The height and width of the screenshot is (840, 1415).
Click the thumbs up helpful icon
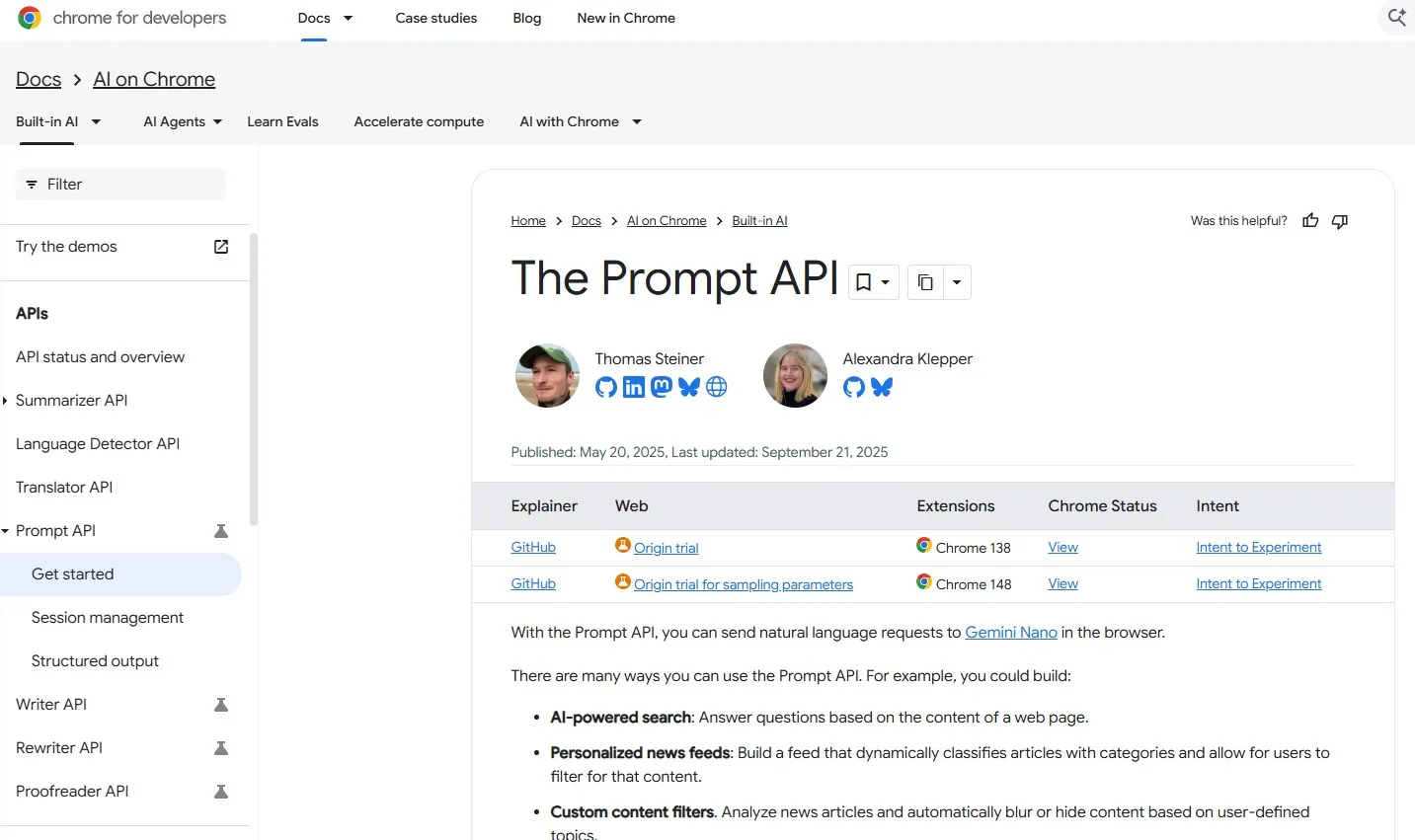click(x=1310, y=221)
